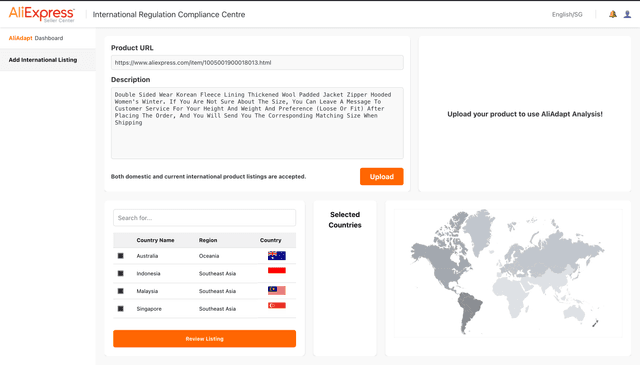Screen dimensions: 640x365
Task: Click the Indonesia flag icon
Action: coord(277,270)
